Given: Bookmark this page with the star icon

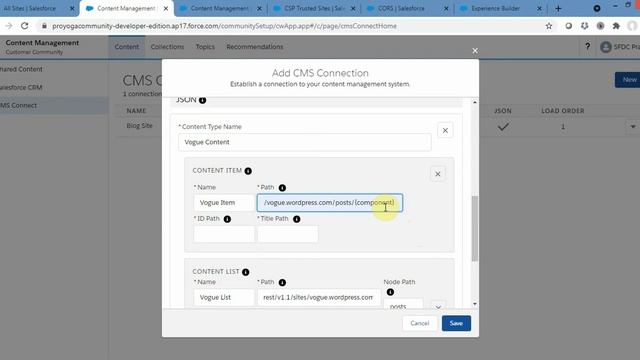Looking at the screenshot, I should 549,26.
